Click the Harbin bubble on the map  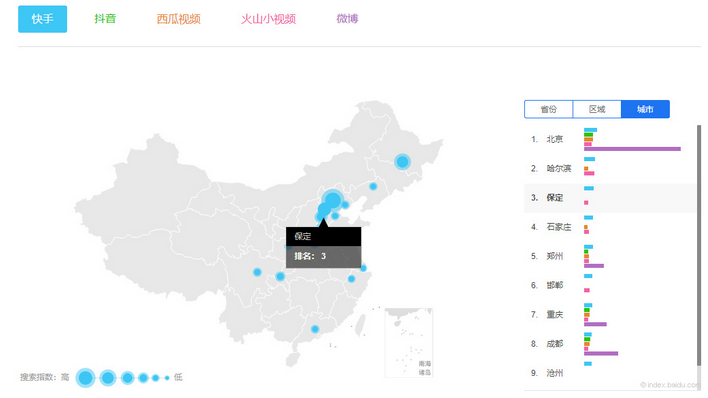coord(402,162)
